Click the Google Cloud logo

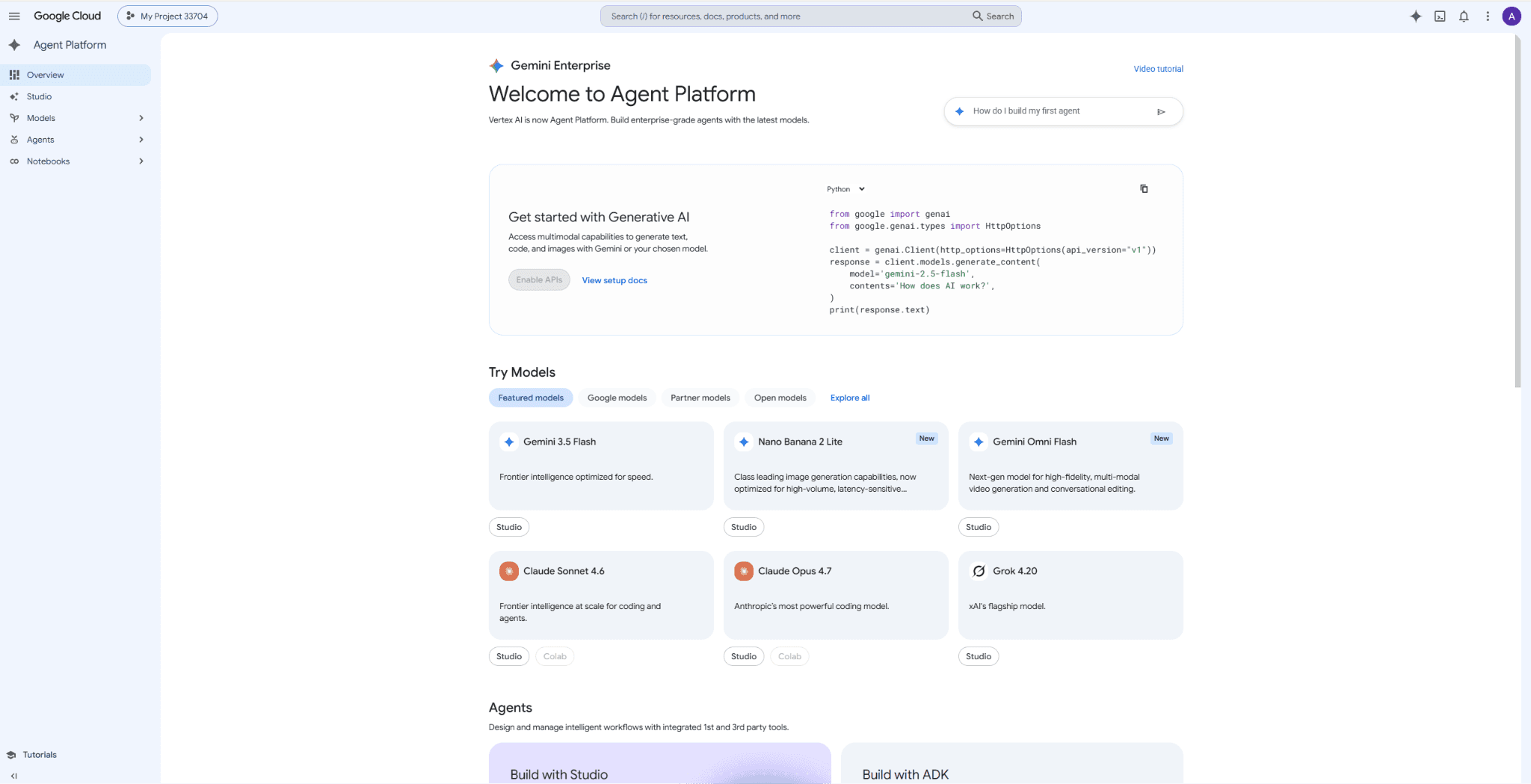pos(67,16)
